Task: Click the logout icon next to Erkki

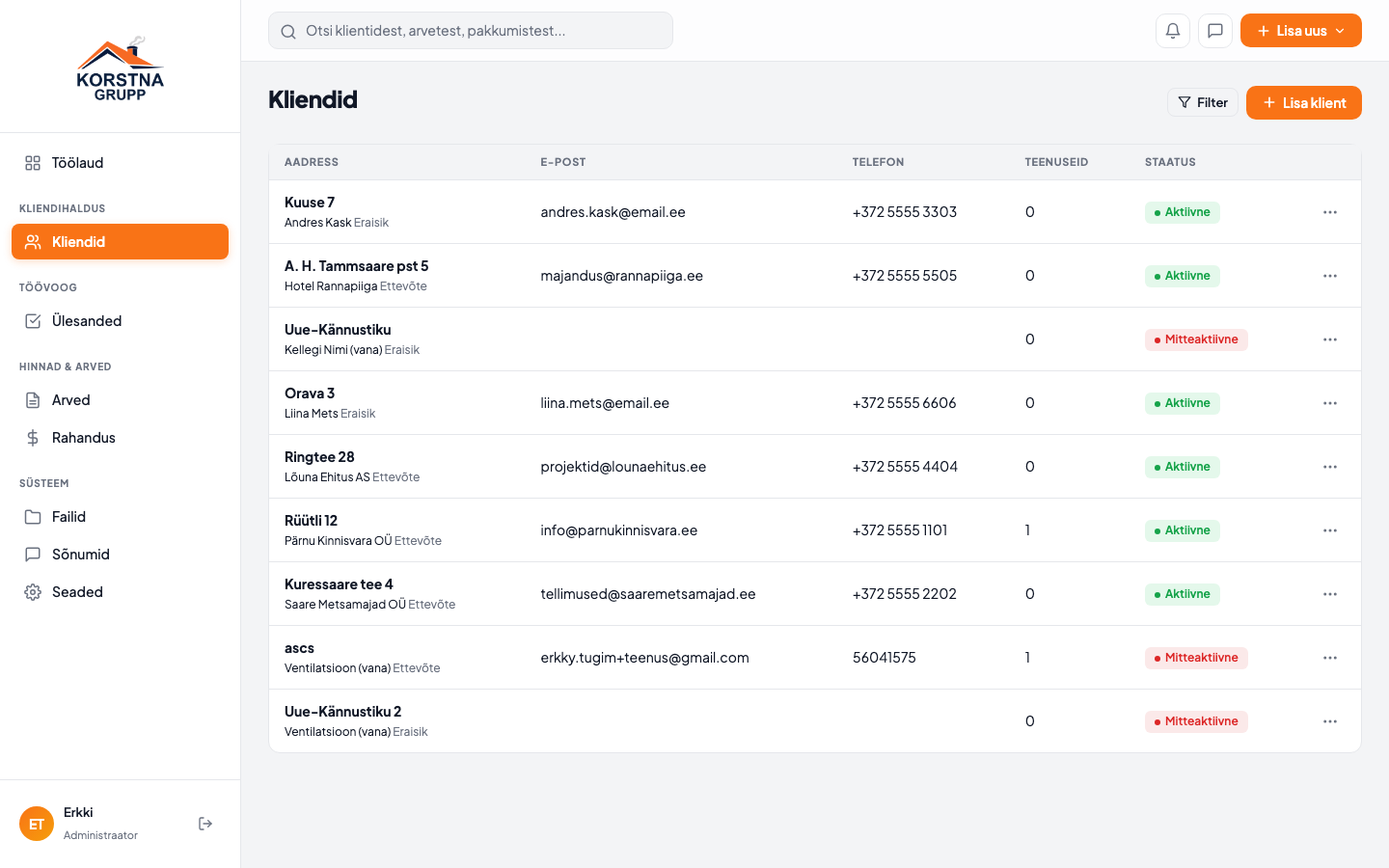Action: tap(205, 824)
